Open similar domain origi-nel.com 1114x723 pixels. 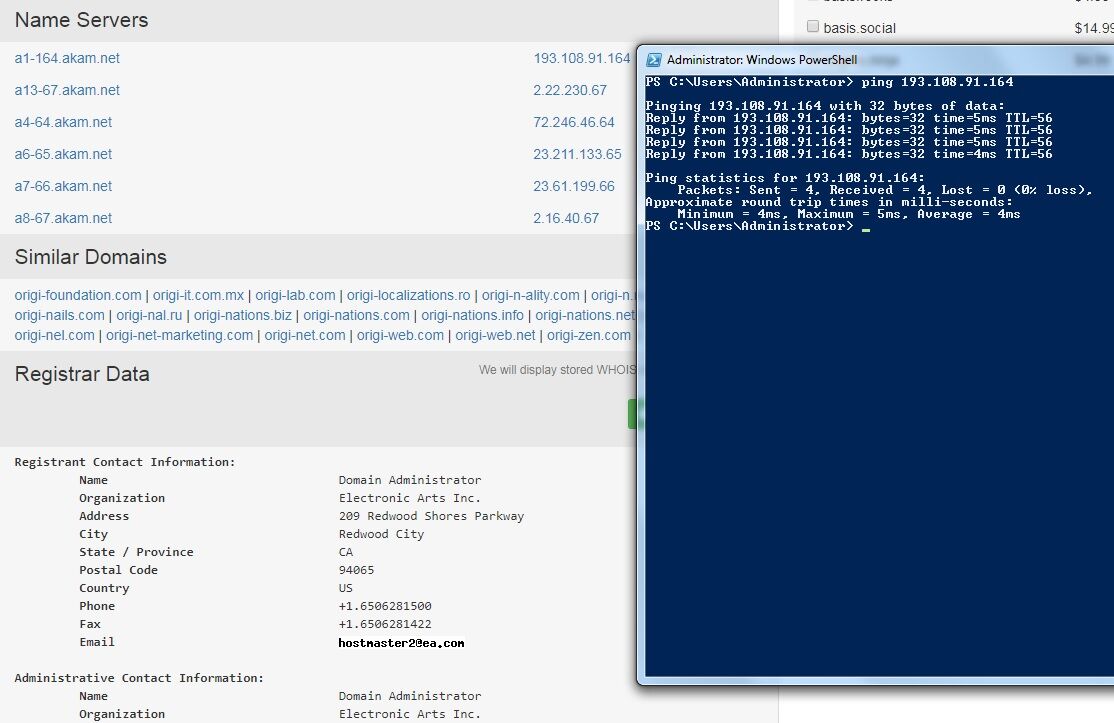55,335
